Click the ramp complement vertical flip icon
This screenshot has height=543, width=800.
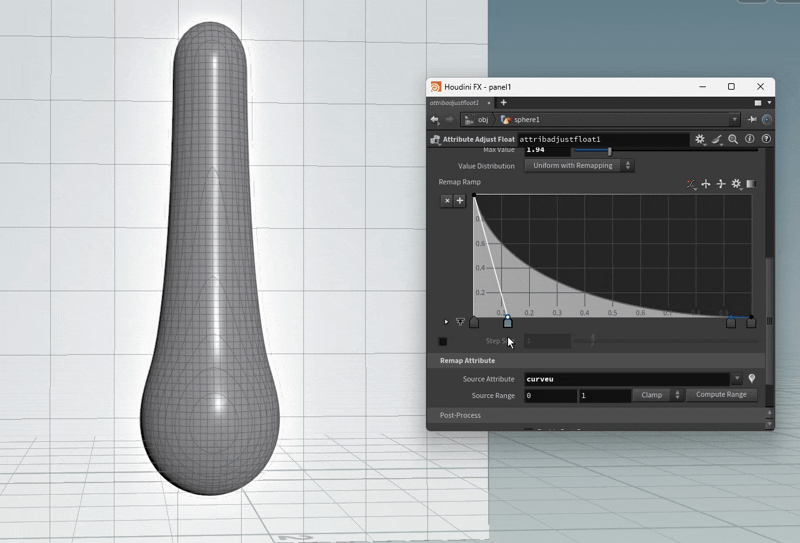[x=720, y=184]
